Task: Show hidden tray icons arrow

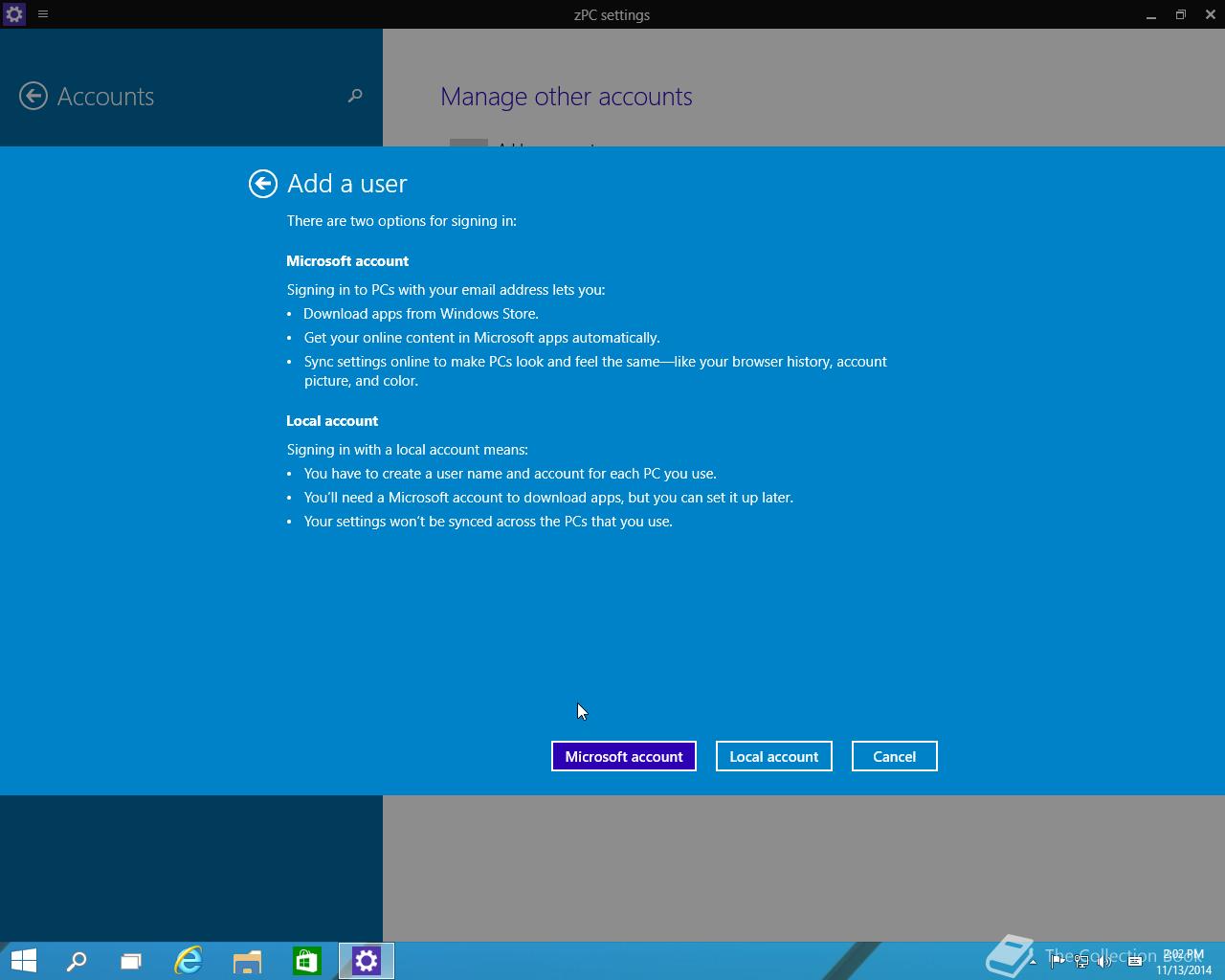Action: pyautogui.click(x=1033, y=961)
